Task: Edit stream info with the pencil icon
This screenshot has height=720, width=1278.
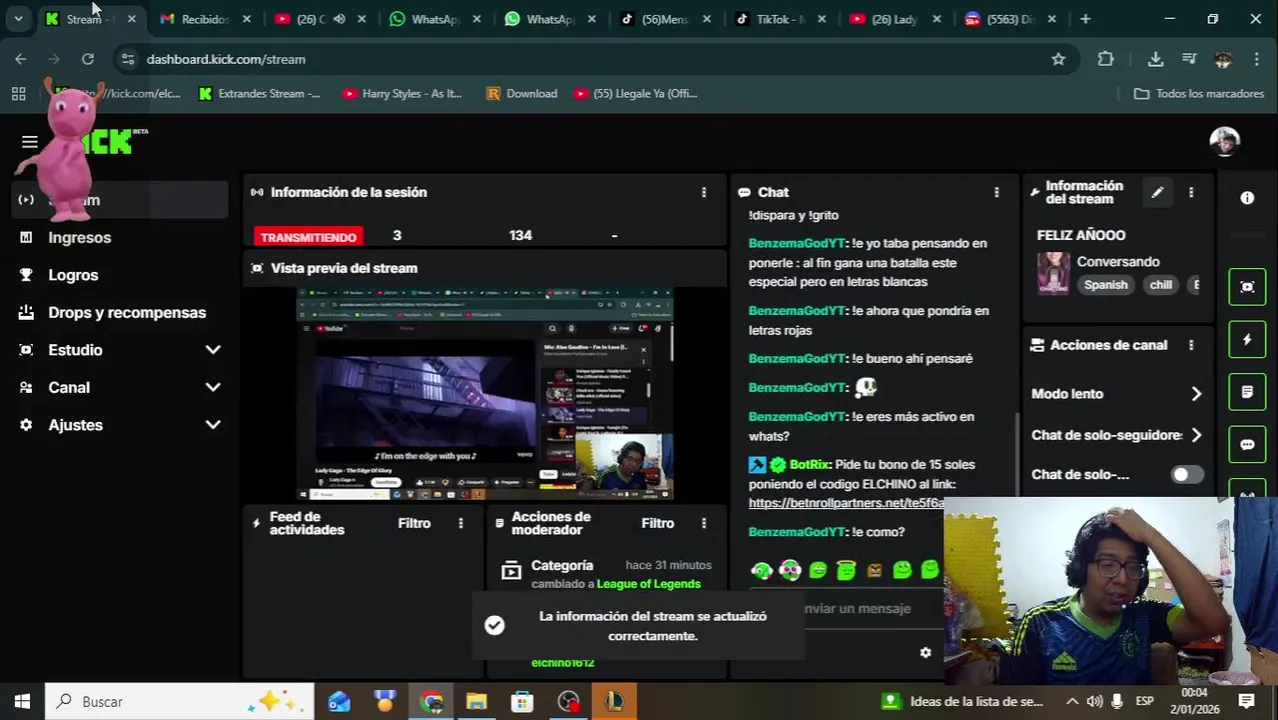Action: (1157, 192)
